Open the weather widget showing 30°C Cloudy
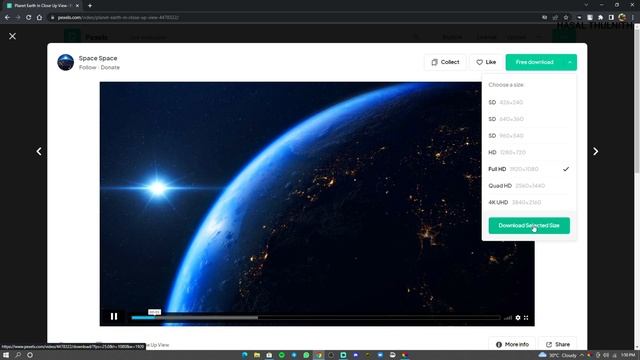The image size is (640, 360). 558,355
